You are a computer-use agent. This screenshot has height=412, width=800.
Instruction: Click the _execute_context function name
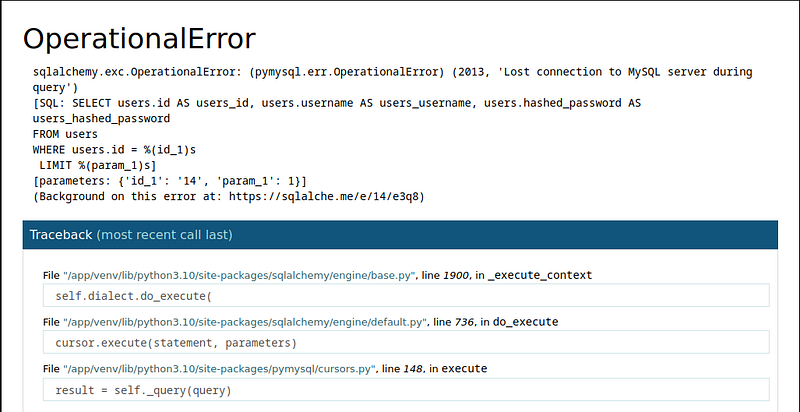(x=539, y=275)
